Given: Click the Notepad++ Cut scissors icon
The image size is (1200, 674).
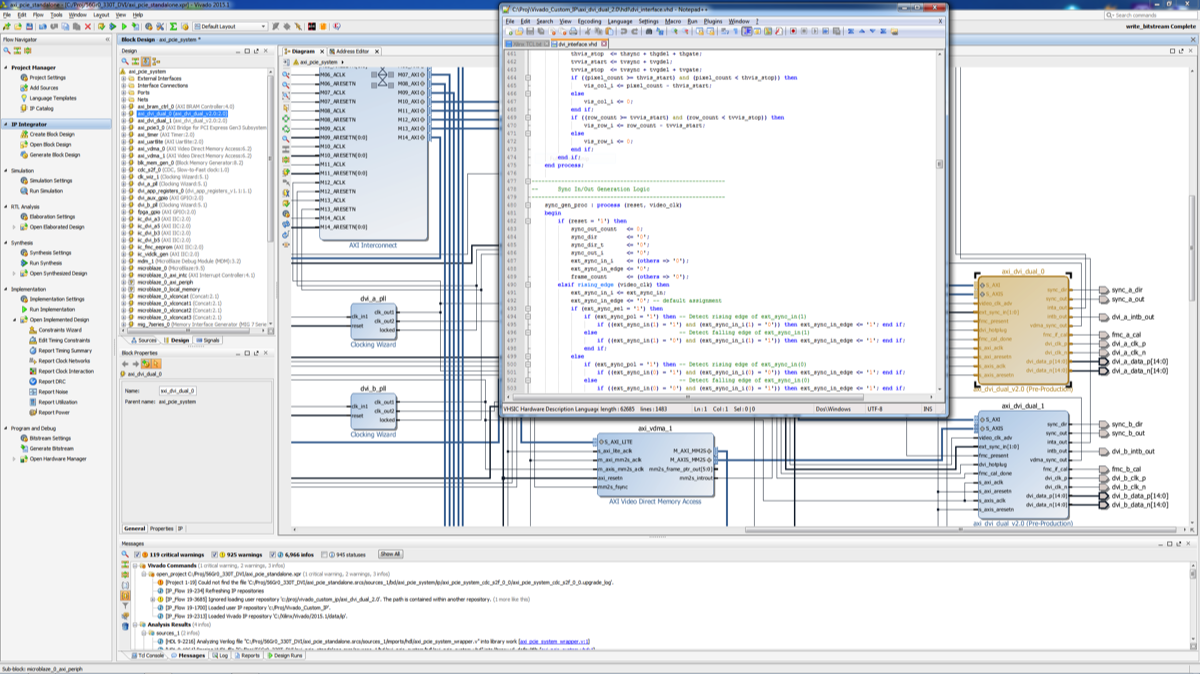Looking at the screenshot, I should 587,31.
